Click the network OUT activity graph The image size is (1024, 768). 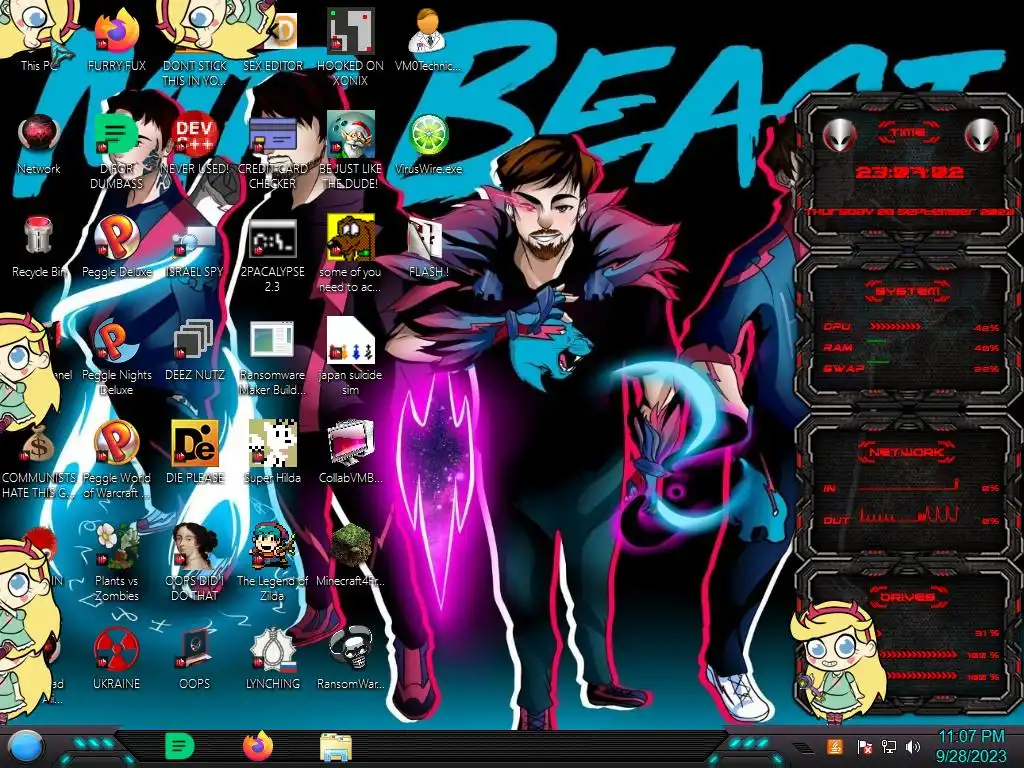[909, 515]
